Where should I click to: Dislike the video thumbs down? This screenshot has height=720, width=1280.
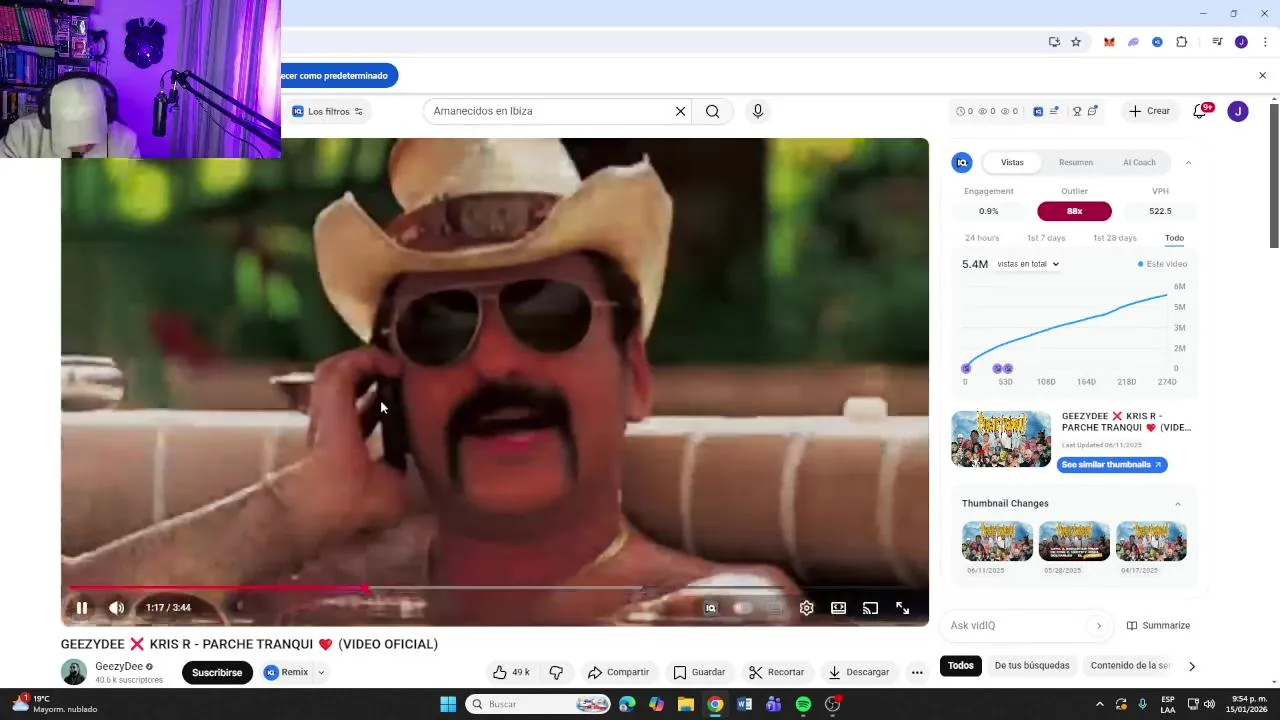click(x=556, y=672)
